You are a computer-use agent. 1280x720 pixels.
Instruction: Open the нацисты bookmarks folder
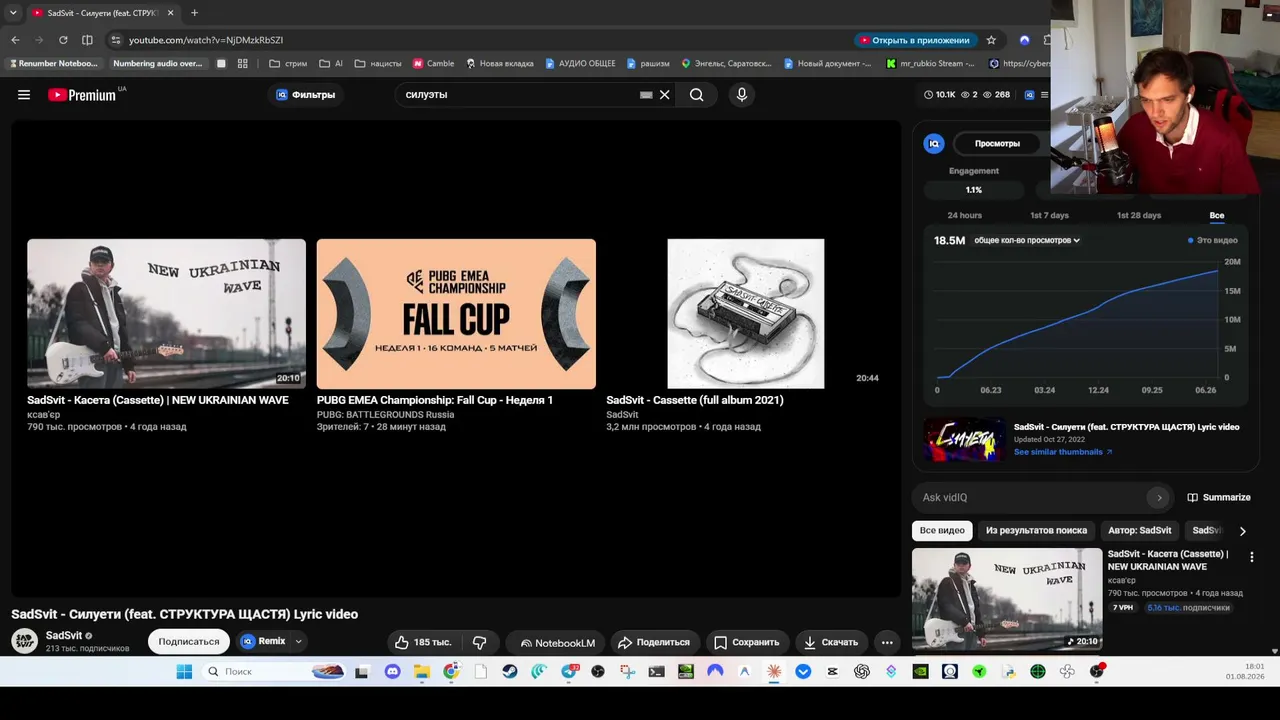pos(378,63)
